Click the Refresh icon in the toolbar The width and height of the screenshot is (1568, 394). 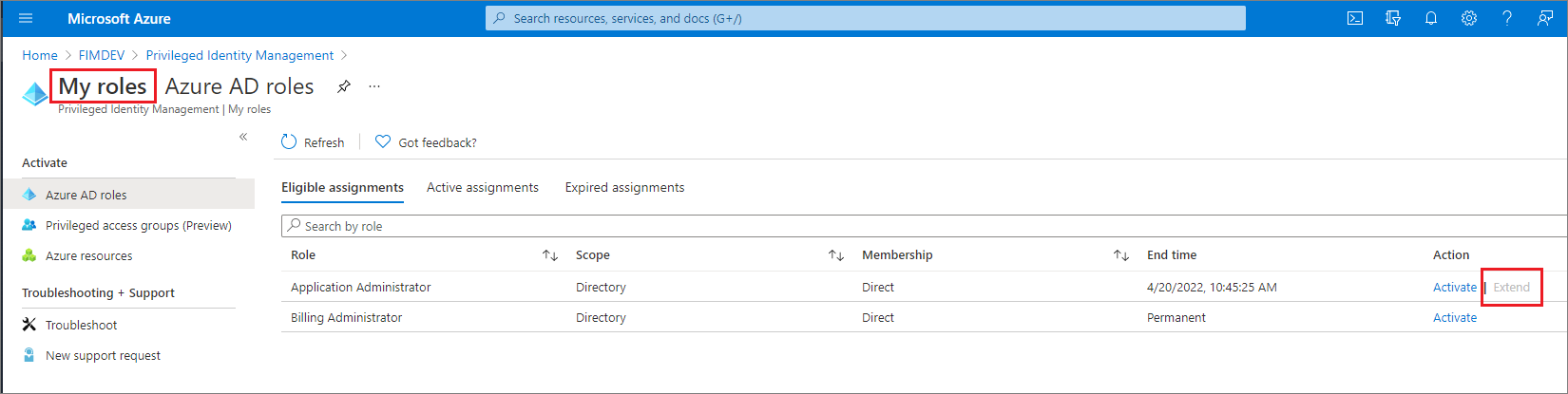(289, 141)
